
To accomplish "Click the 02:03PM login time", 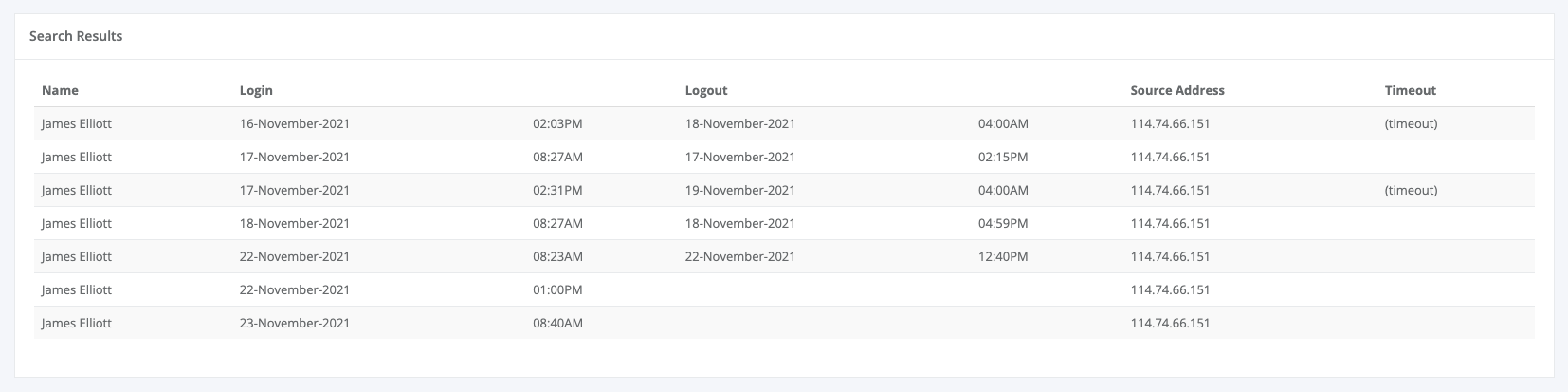I will (557, 123).
